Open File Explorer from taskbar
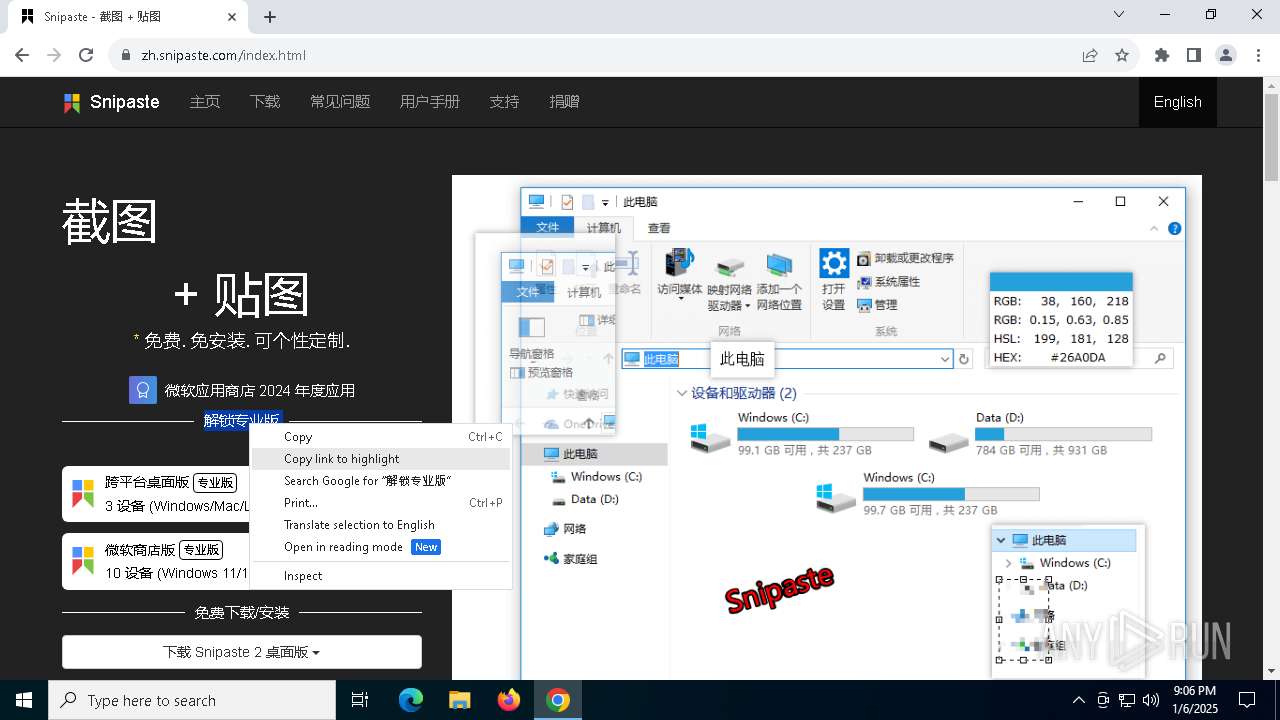 pos(460,700)
